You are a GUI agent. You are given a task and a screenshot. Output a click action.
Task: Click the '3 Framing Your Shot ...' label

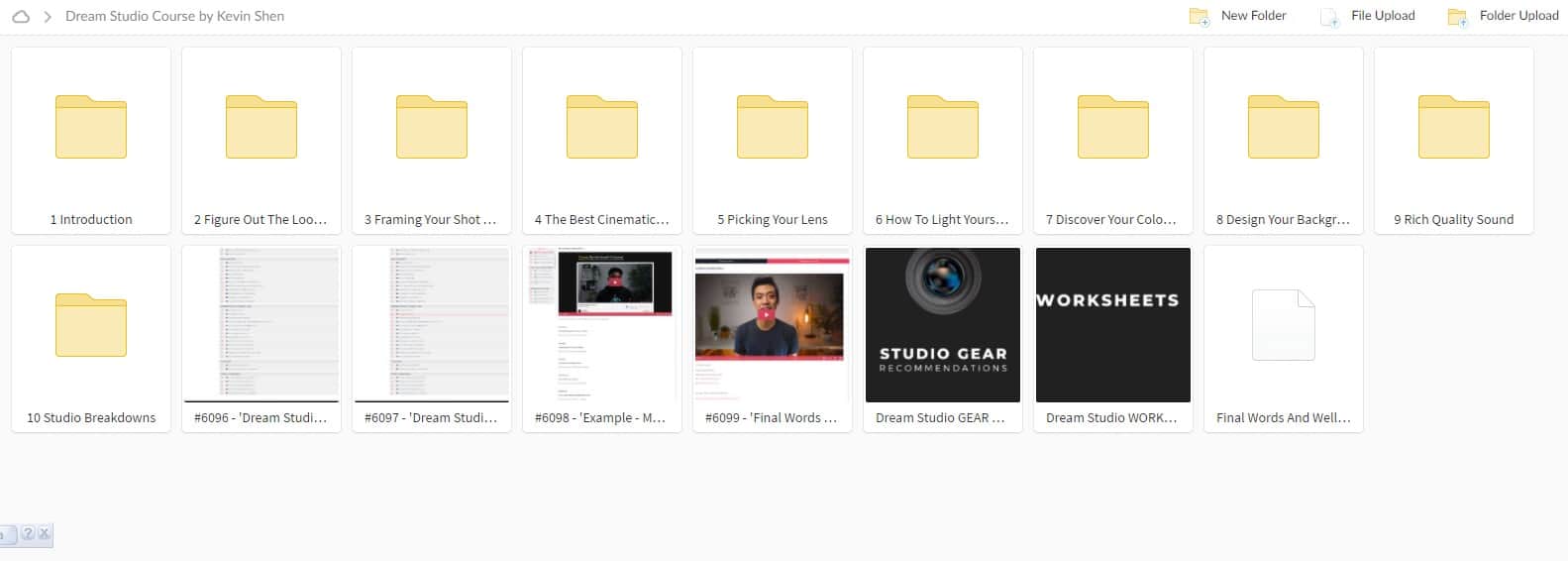click(x=431, y=220)
